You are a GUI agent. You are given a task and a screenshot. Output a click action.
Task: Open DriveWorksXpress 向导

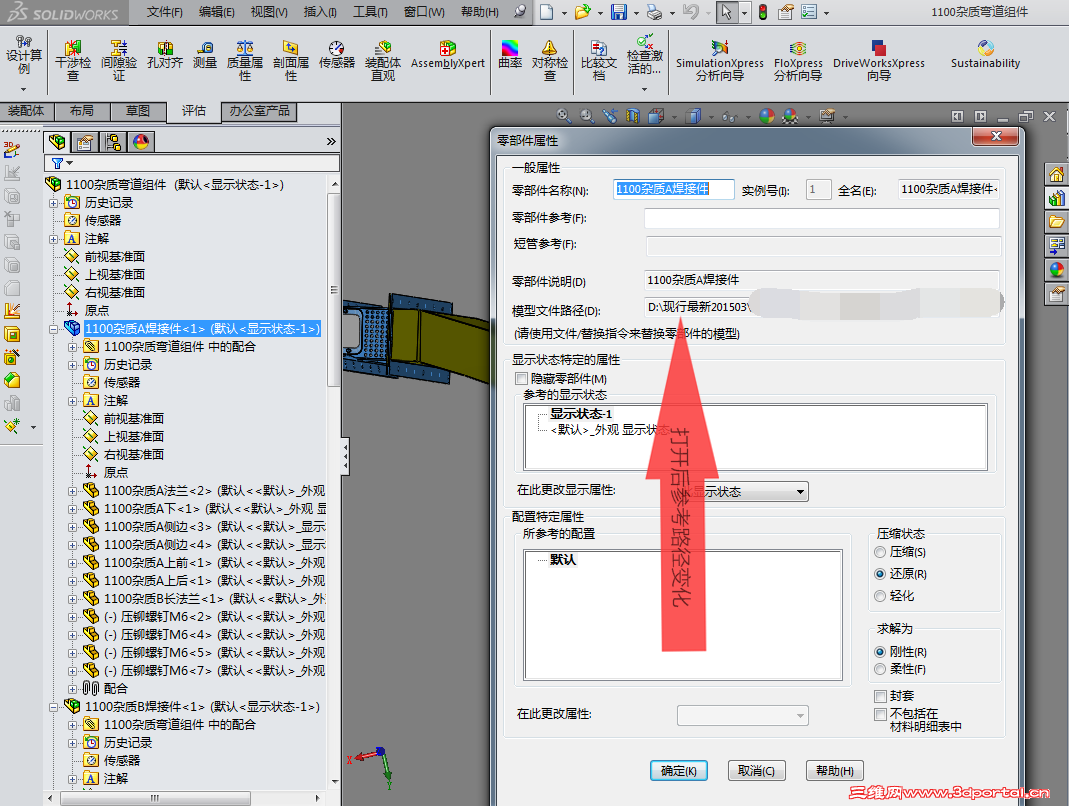click(x=879, y=61)
